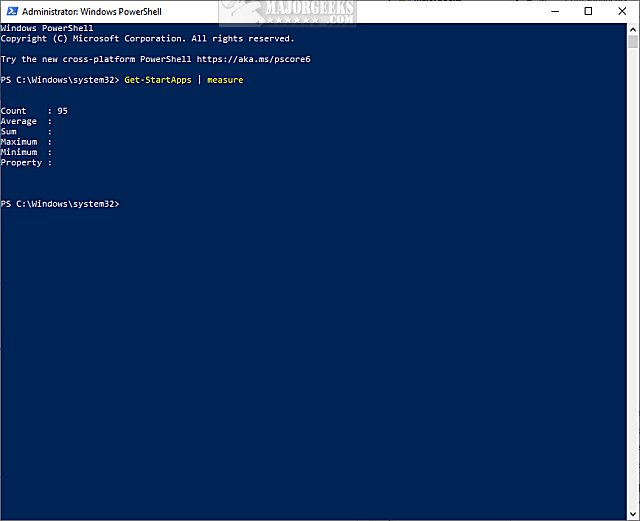Click the PowerShell icon in title bar
The height and width of the screenshot is (521, 640).
[12, 11]
